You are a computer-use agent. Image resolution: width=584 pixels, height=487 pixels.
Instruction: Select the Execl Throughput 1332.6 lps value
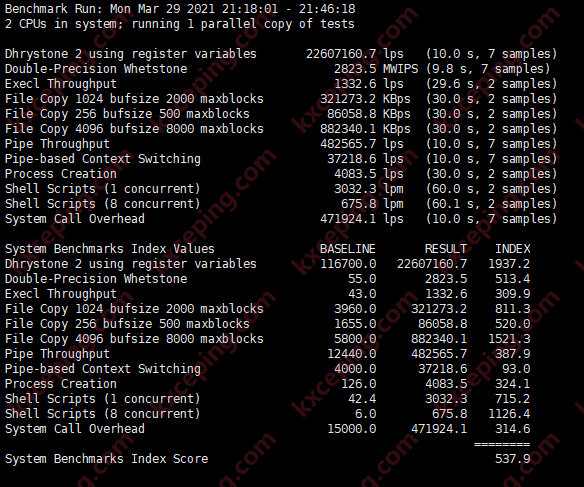(369, 84)
